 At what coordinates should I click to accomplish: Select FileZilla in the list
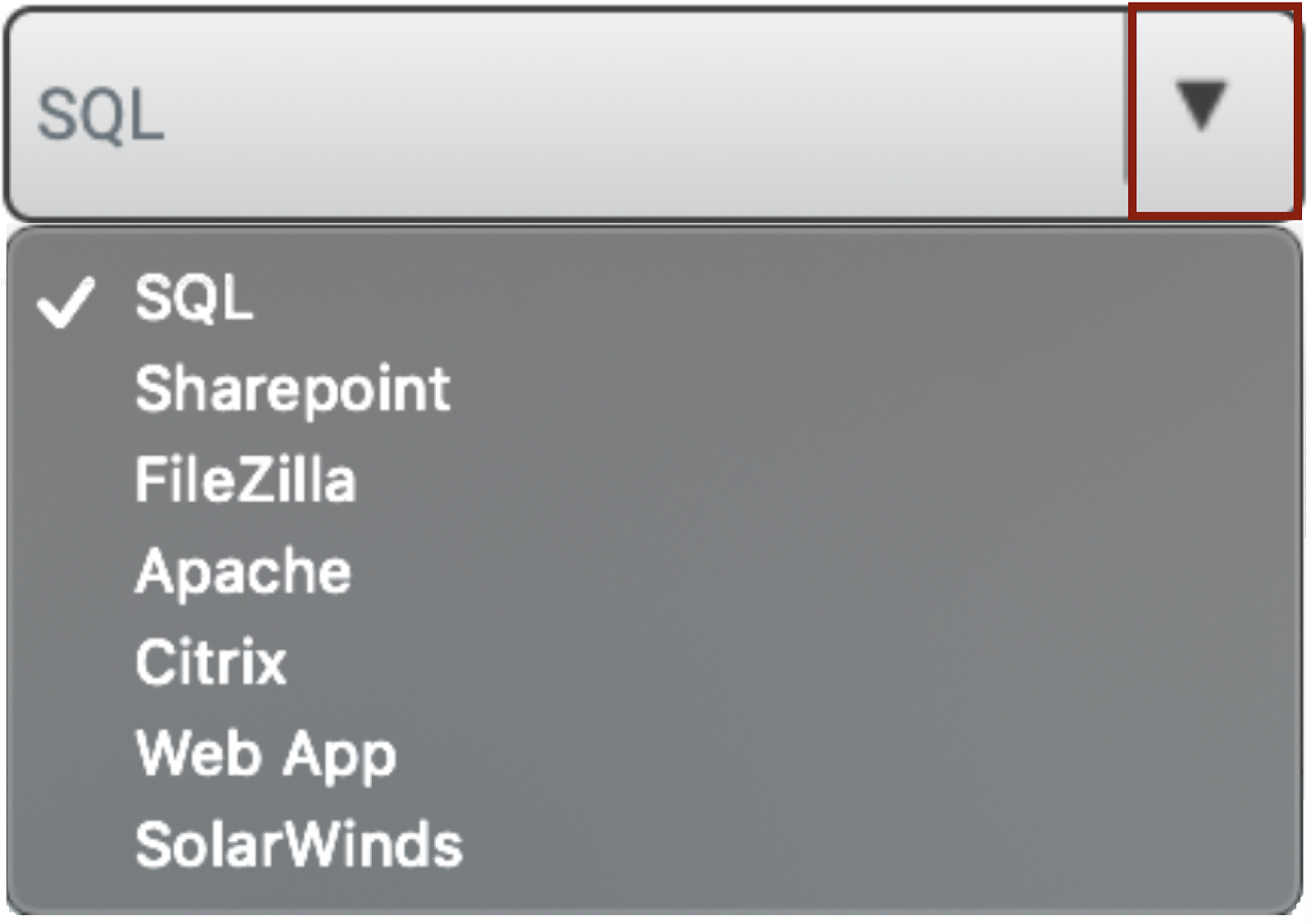click(x=245, y=480)
